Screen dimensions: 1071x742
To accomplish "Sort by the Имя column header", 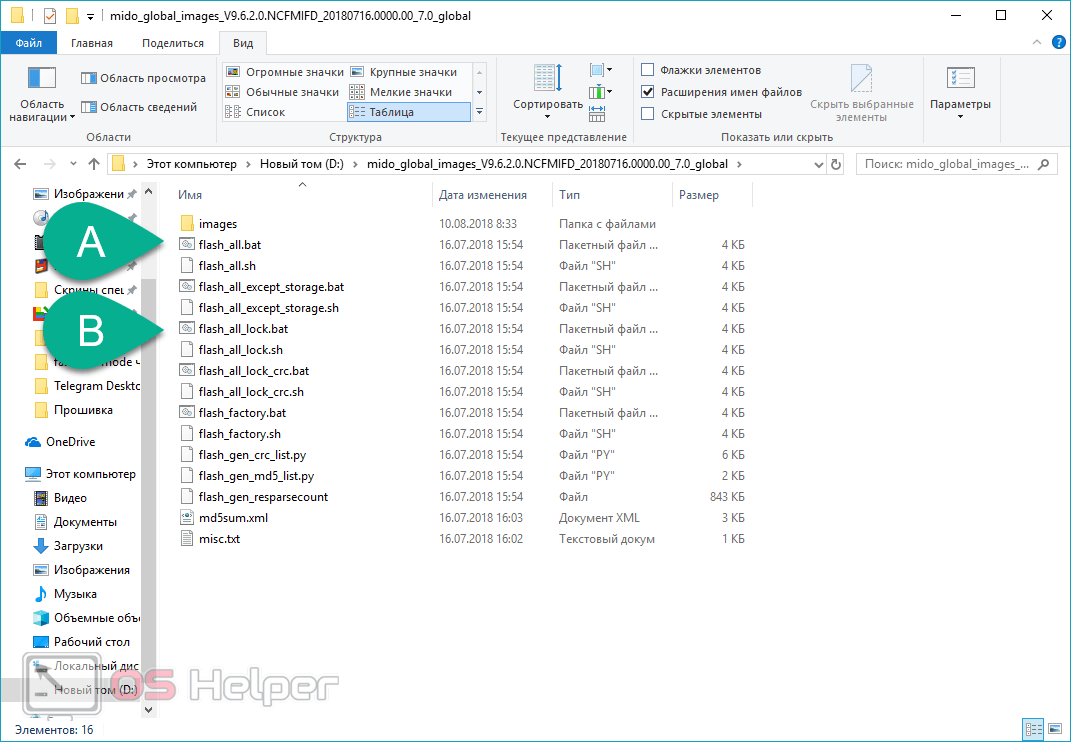I will (x=303, y=195).
